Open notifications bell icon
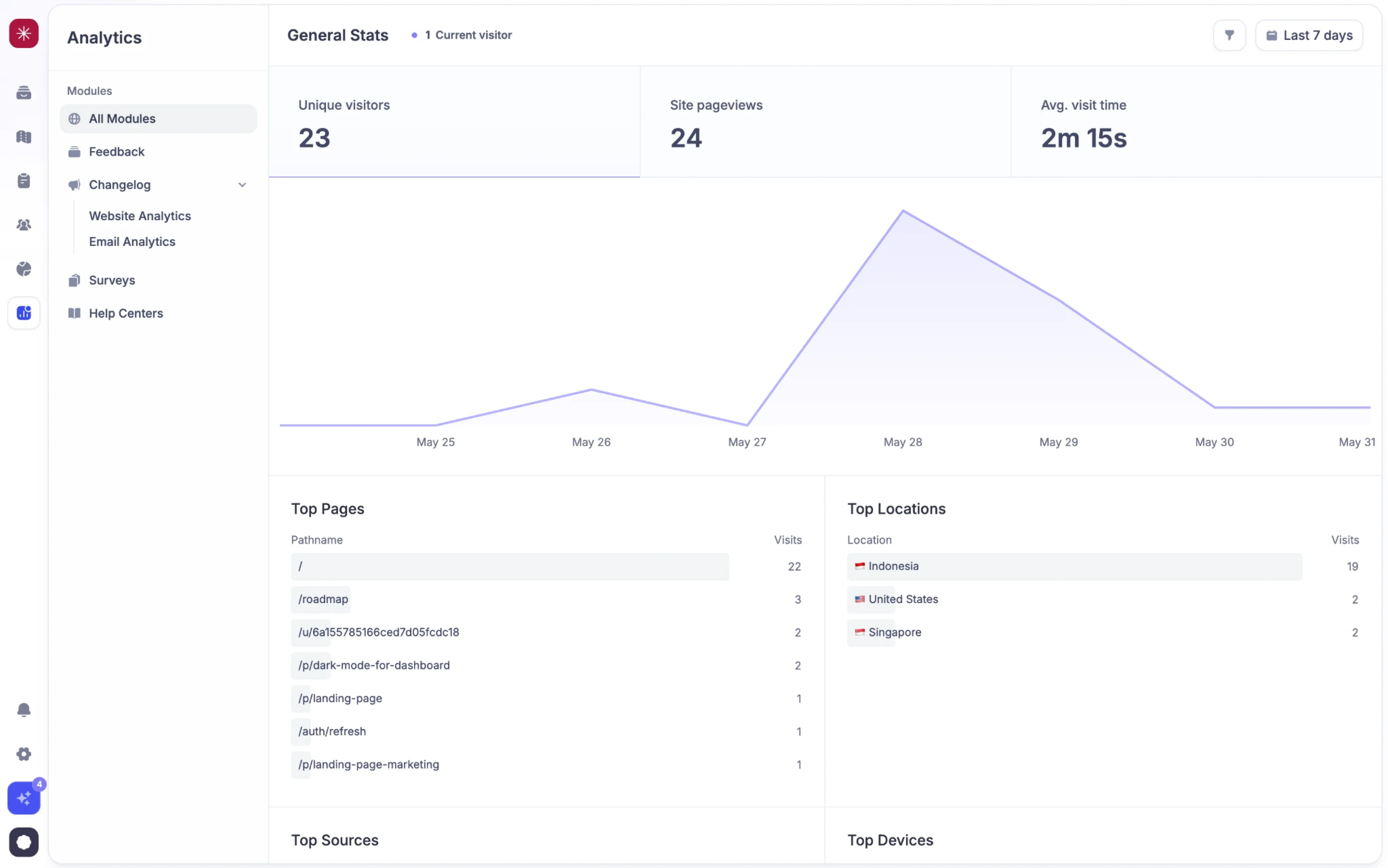The width and height of the screenshot is (1388, 868). (x=24, y=710)
